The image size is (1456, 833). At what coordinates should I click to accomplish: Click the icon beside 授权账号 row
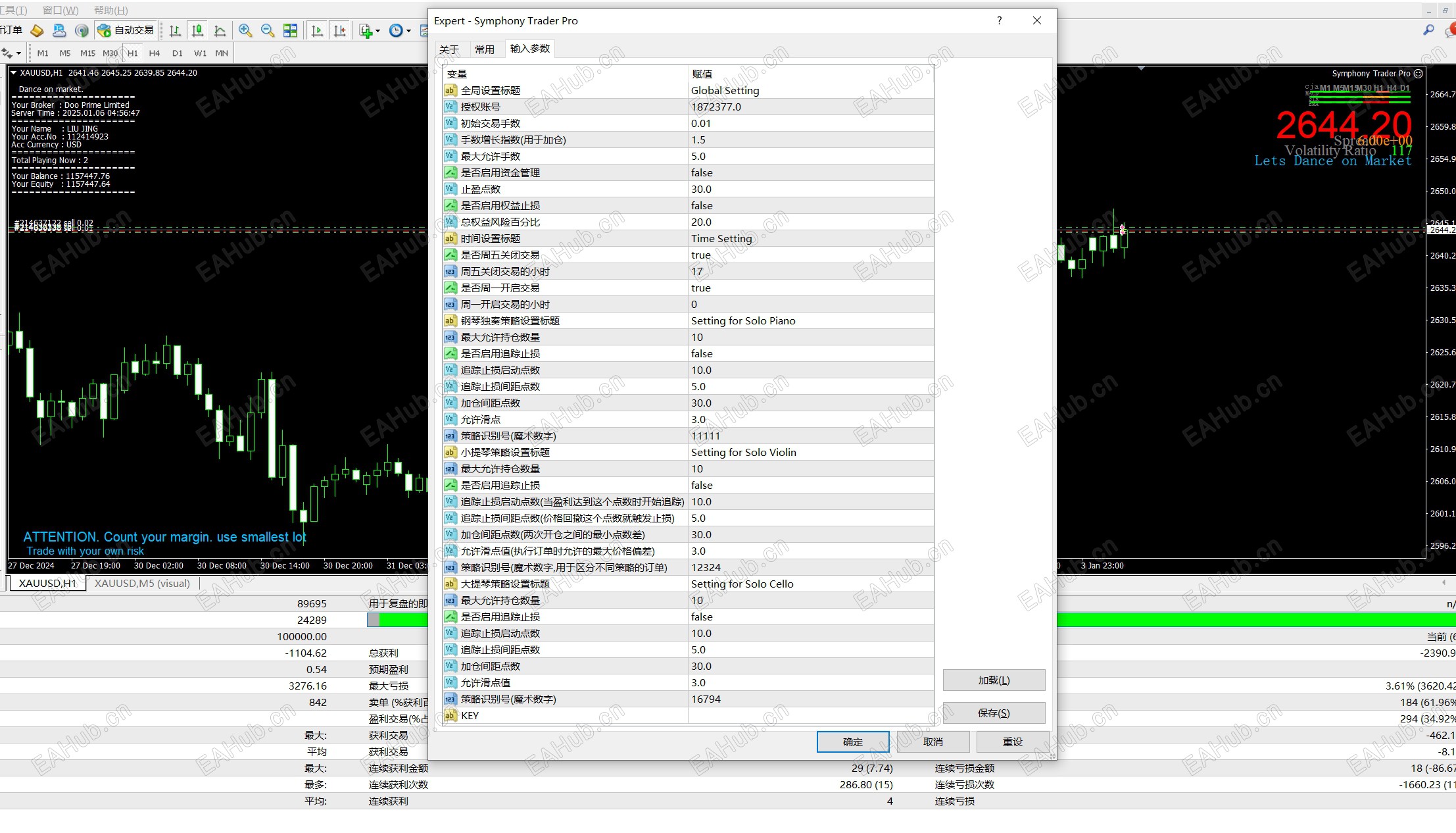450,107
